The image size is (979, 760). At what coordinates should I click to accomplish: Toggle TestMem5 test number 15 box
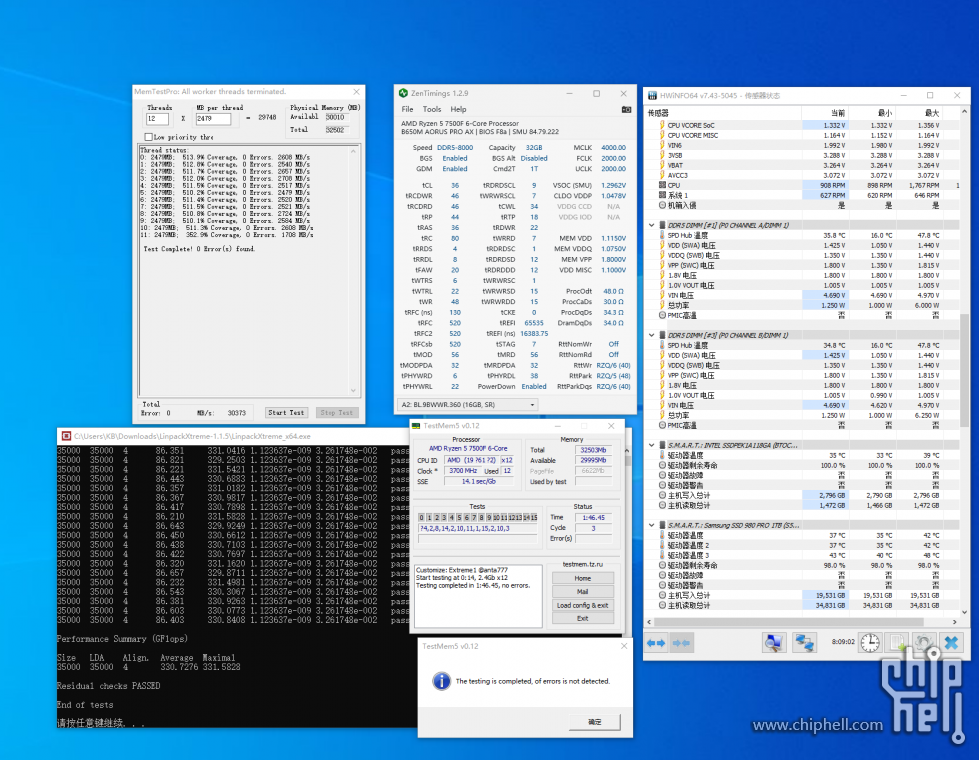click(x=534, y=518)
